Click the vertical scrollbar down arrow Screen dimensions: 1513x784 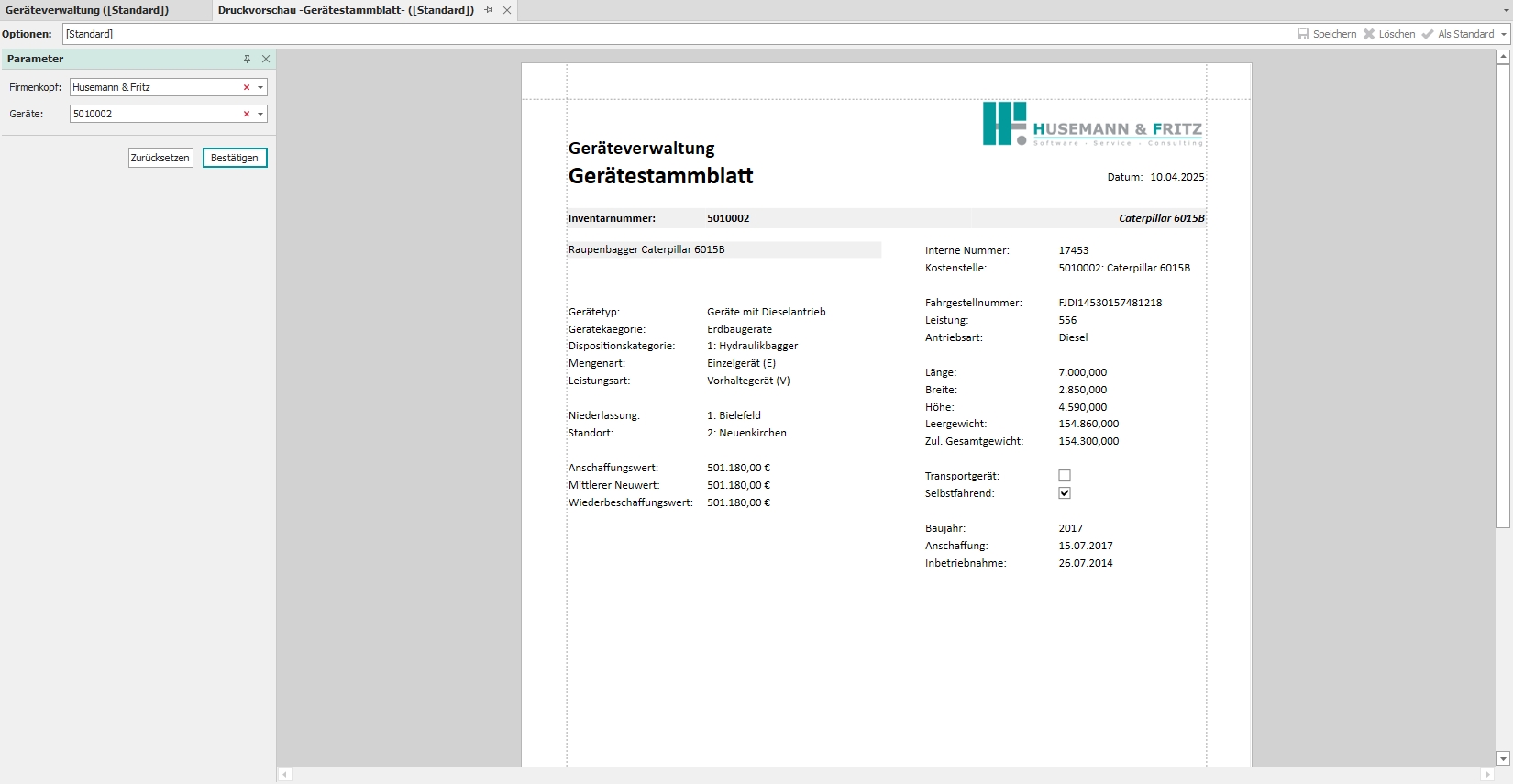point(1503,758)
